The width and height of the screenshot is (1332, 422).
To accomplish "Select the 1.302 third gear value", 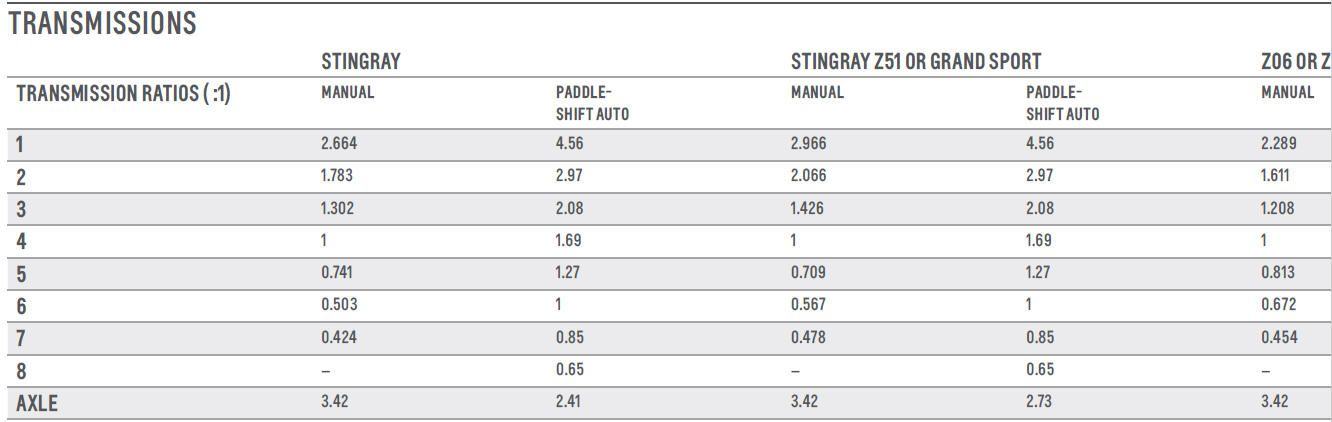I will tap(338, 208).
